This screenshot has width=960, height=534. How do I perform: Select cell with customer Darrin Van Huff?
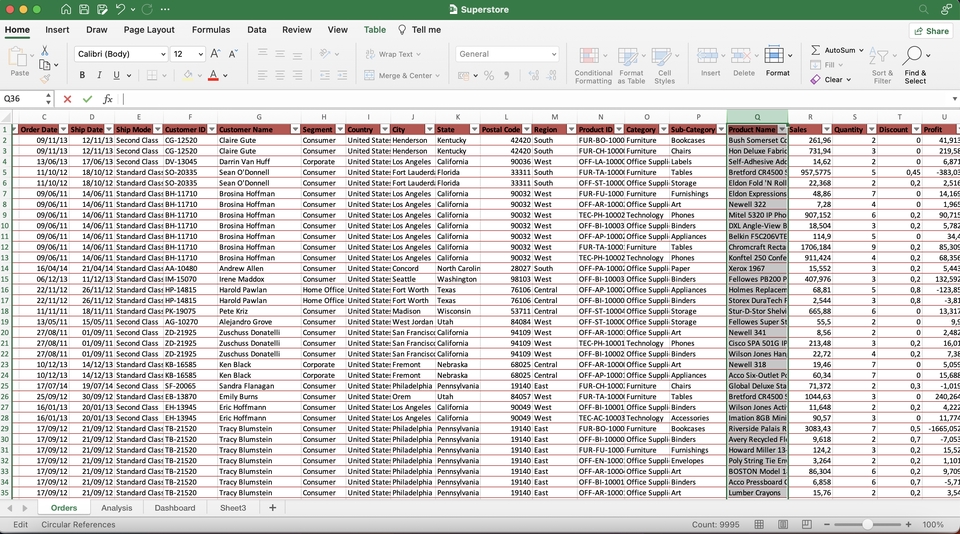(258, 162)
